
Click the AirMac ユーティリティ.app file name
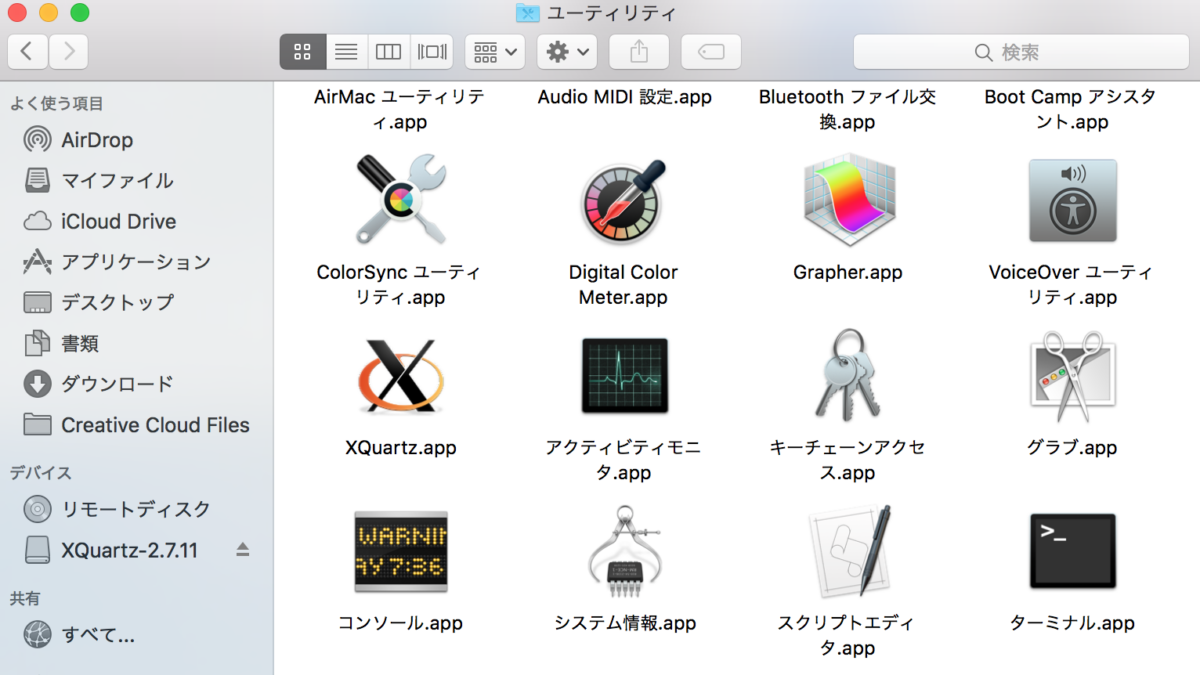[399, 109]
